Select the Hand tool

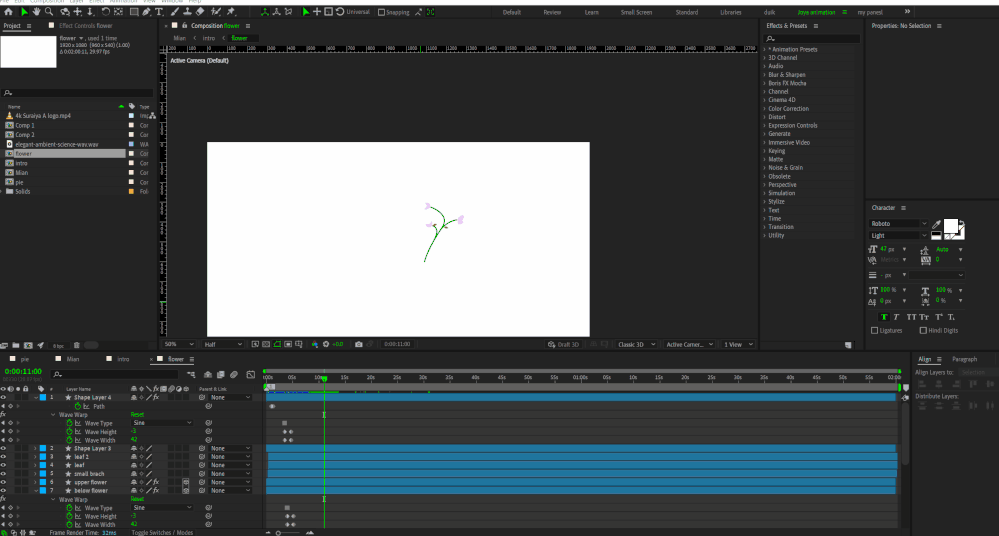tap(36, 11)
